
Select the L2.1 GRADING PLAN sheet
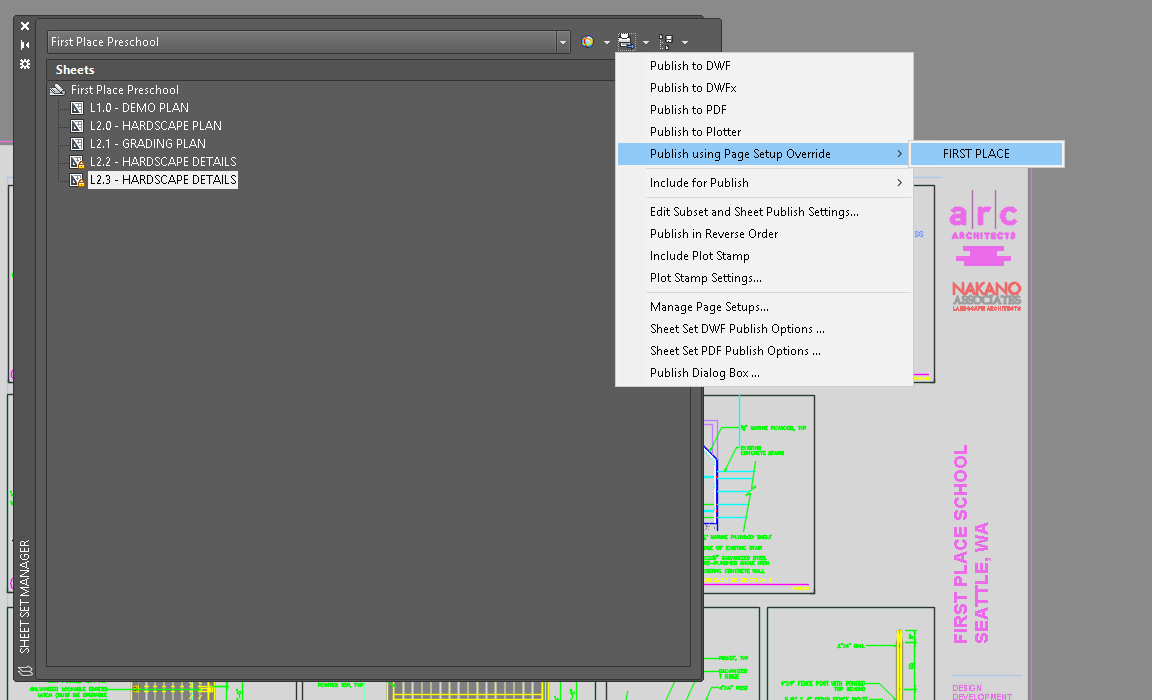coord(148,143)
